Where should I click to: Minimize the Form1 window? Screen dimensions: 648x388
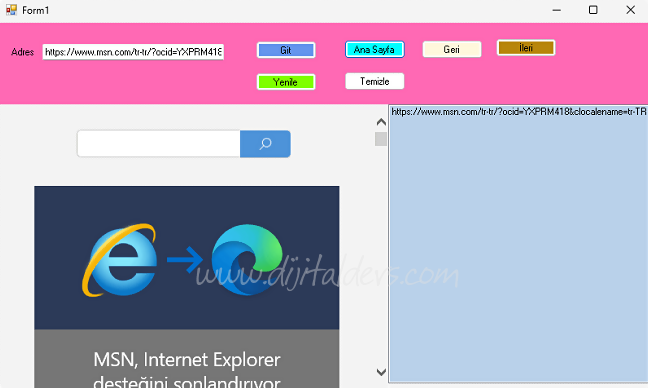pyautogui.click(x=557, y=10)
